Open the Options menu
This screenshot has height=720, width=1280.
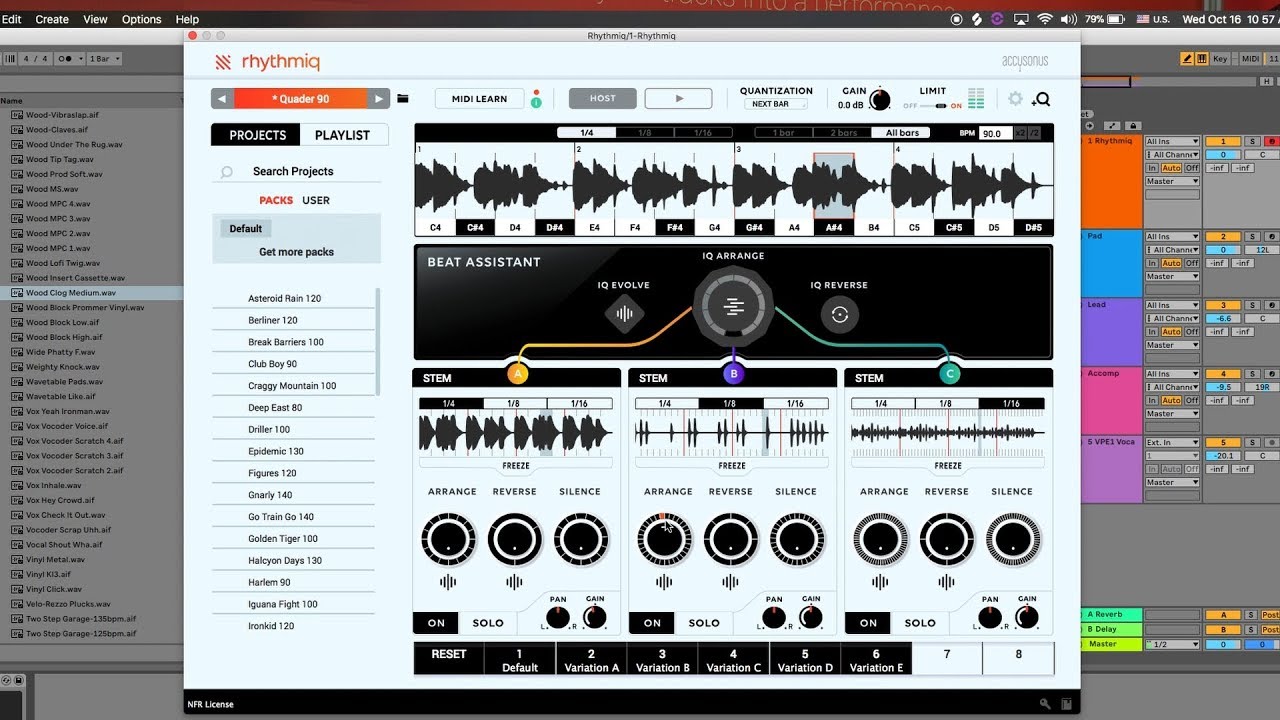141,19
